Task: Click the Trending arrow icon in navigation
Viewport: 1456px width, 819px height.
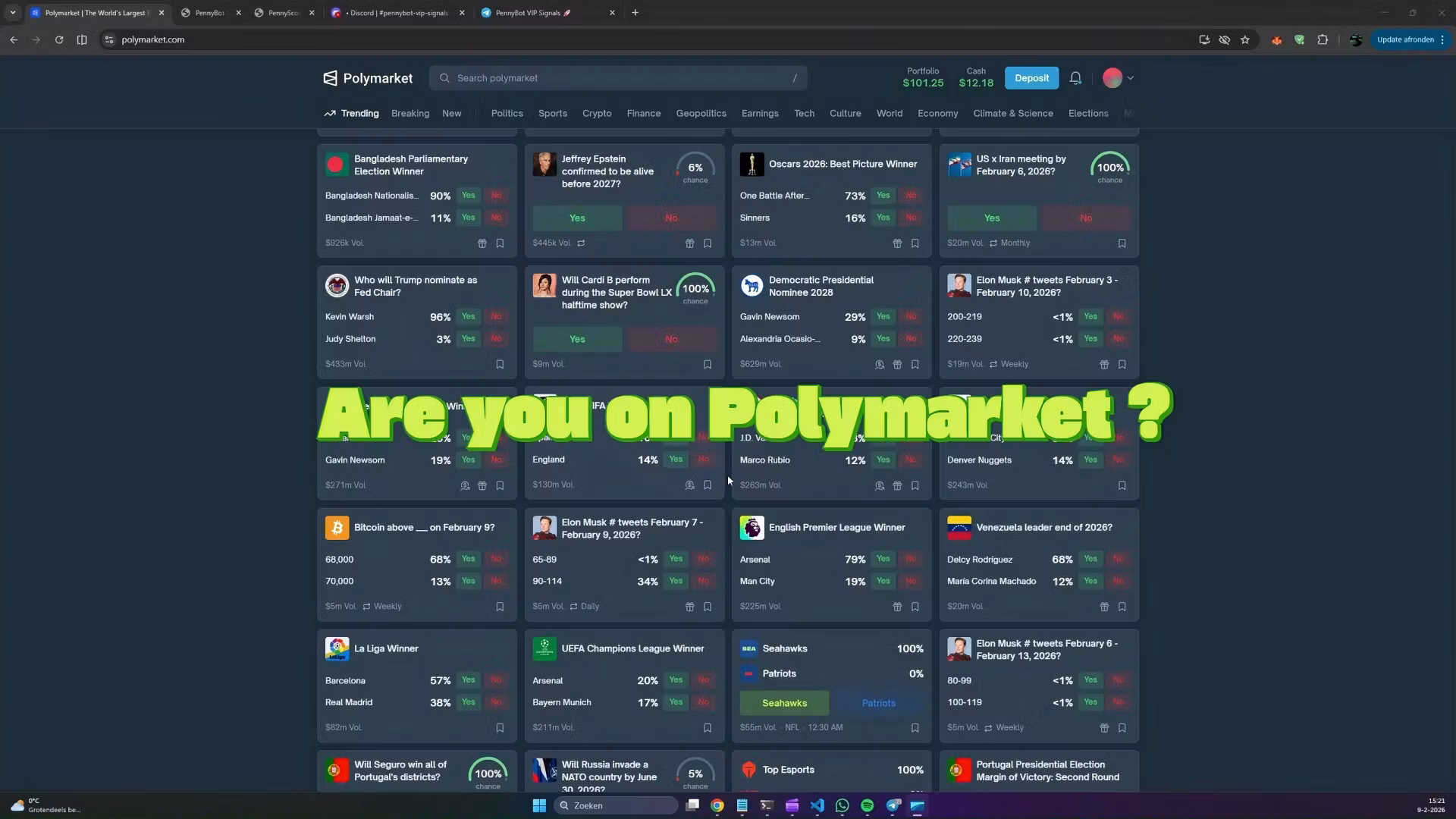Action: click(330, 113)
